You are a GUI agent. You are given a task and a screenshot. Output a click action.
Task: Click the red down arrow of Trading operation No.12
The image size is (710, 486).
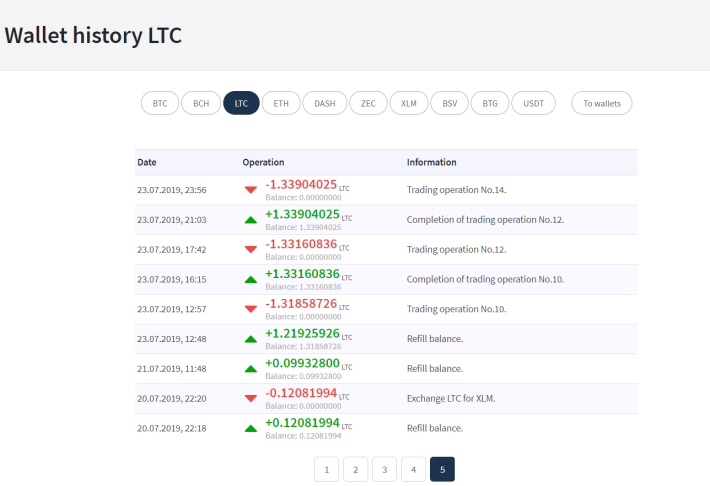click(x=250, y=250)
